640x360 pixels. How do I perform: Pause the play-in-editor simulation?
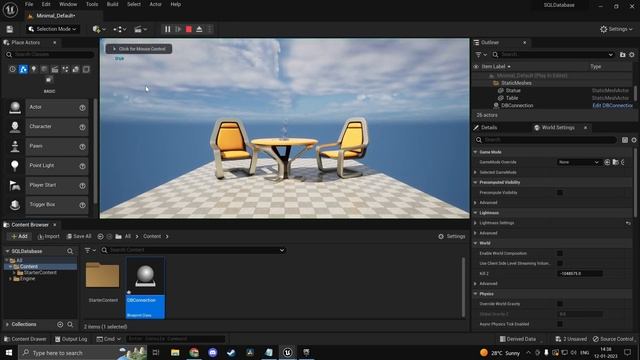[167, 29]
